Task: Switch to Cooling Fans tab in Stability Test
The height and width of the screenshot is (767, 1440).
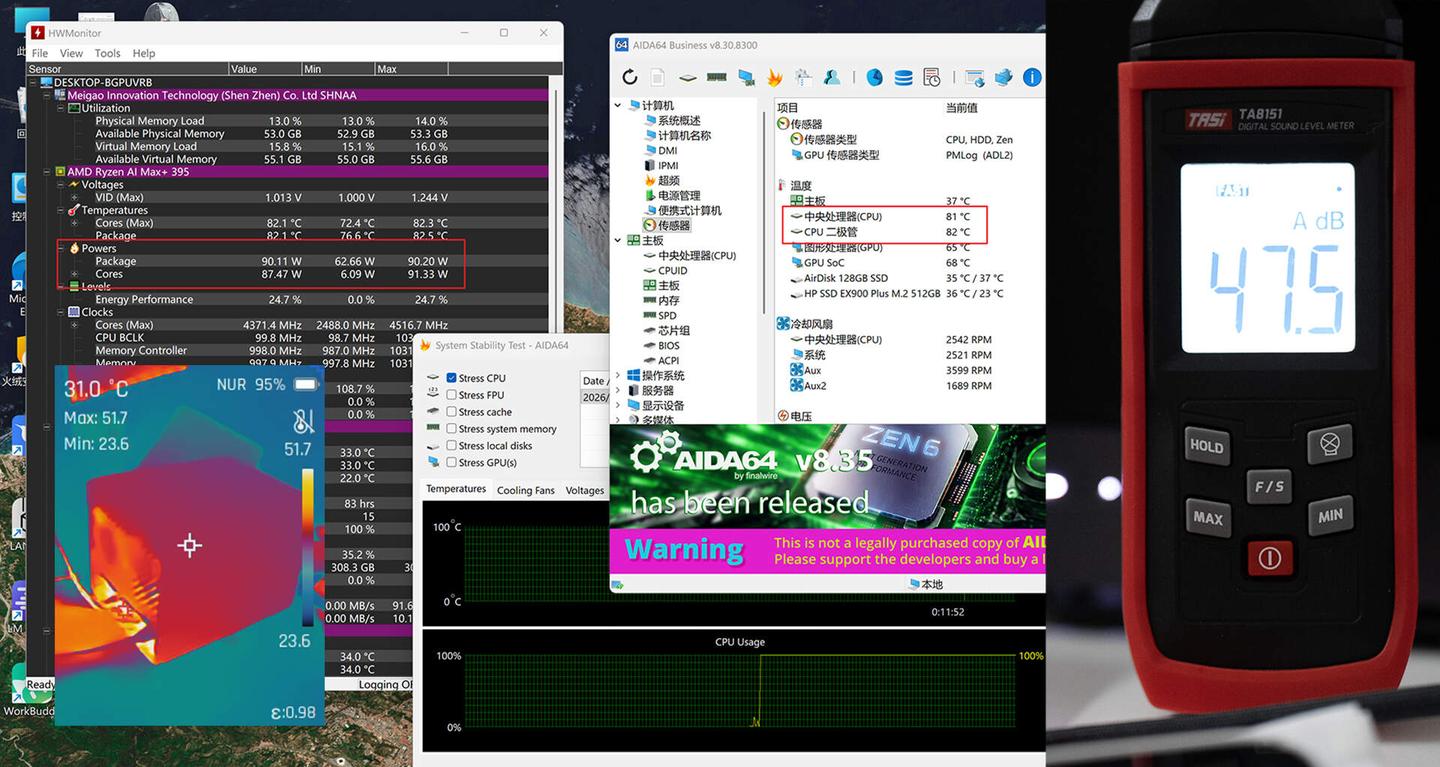Action: coord(526,490)
